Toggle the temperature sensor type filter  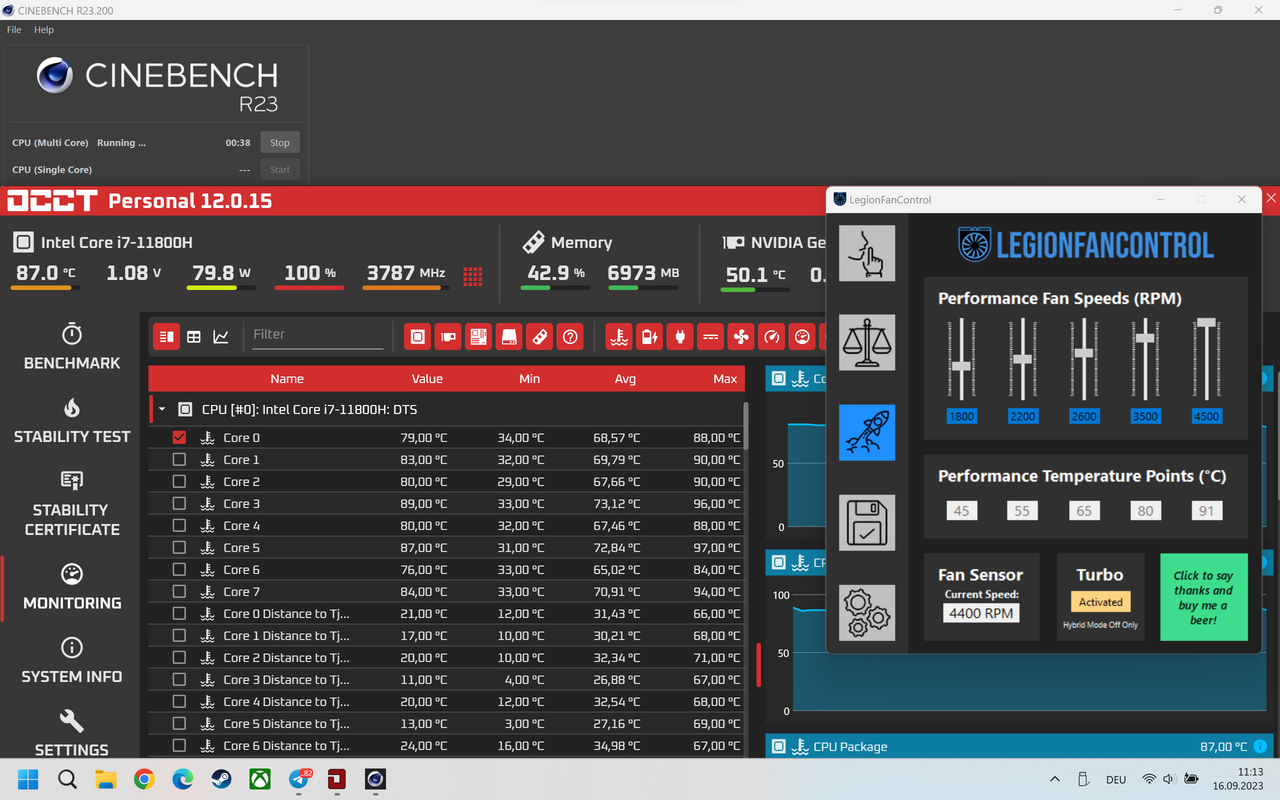(619, 337)
